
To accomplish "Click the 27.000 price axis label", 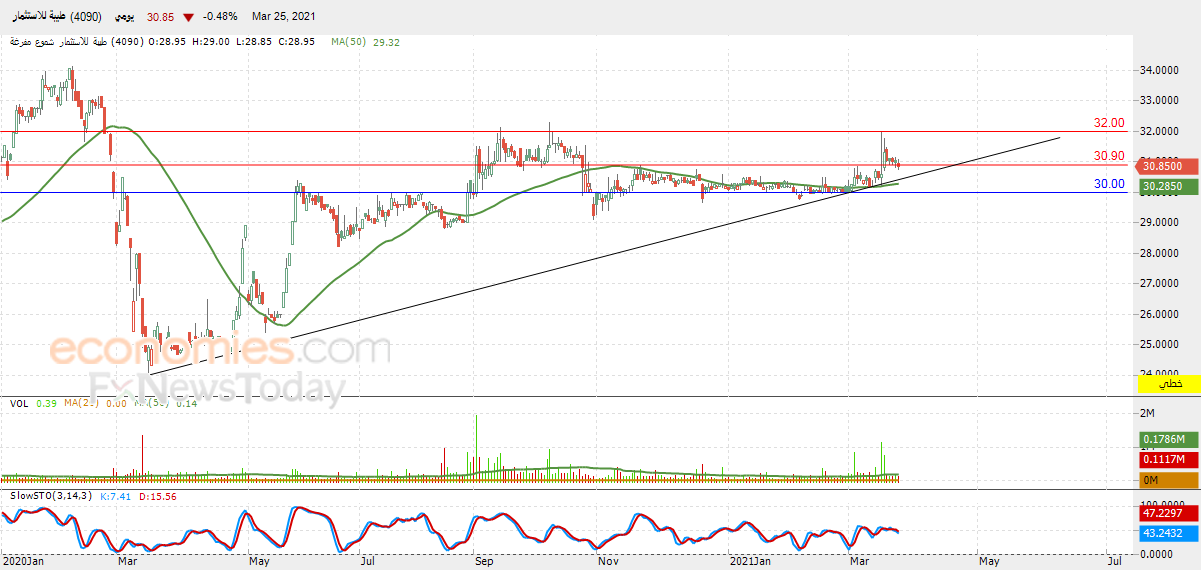I will point(1157,284).
